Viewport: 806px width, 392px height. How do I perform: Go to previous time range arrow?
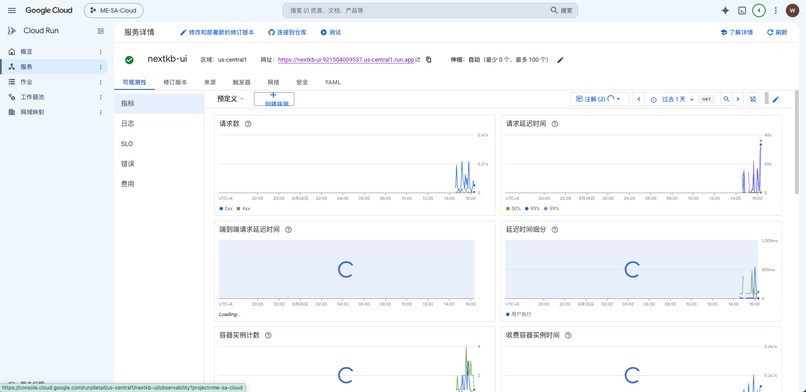click(x=639, y=99)
